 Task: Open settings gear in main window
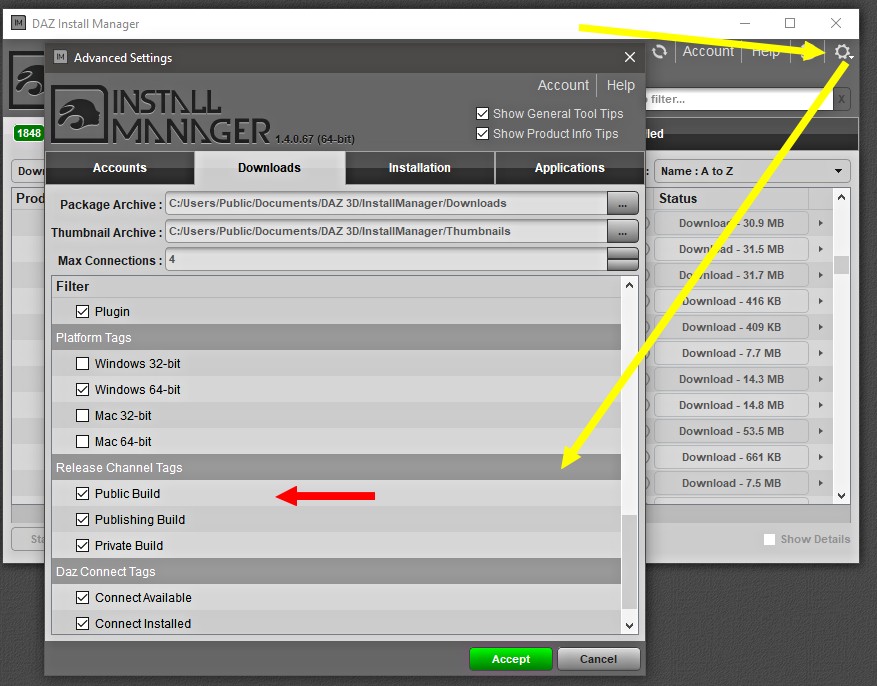click(842, 52)
